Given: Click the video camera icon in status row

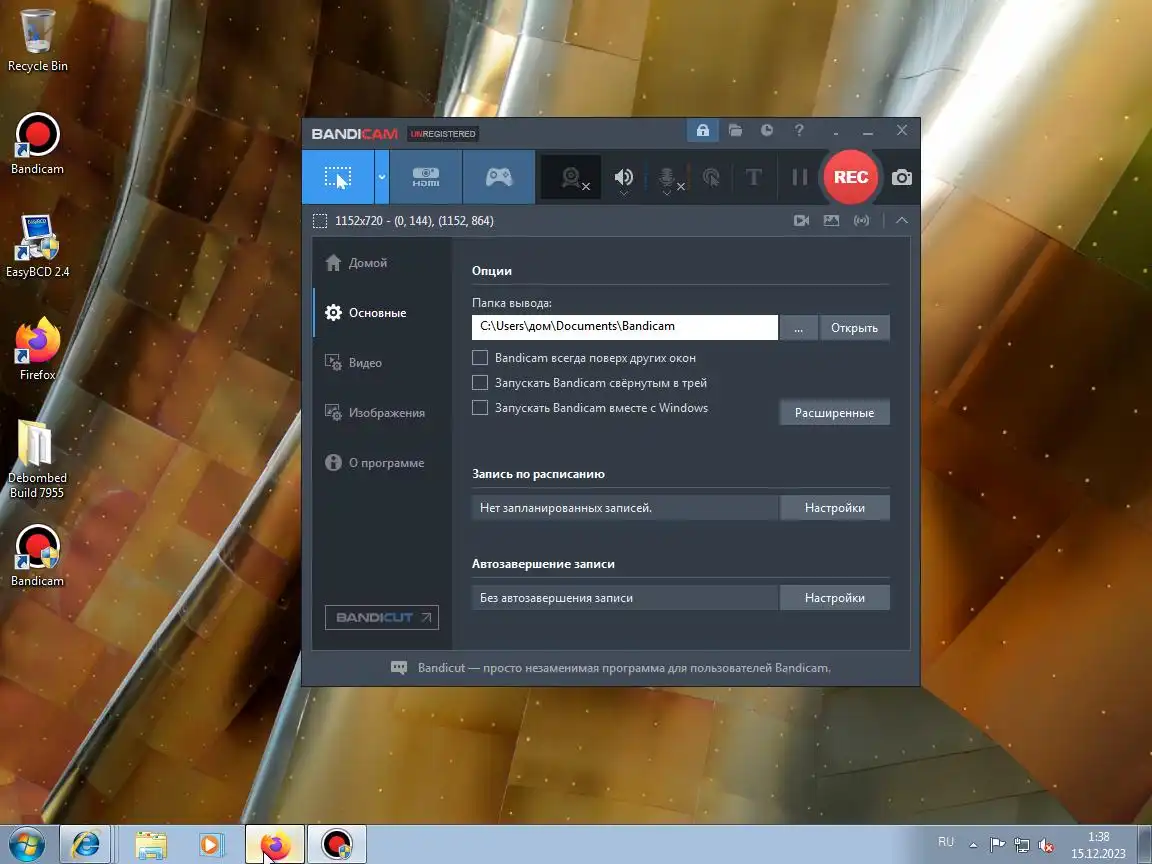Looking at the screenshot, I should [801, 220].
